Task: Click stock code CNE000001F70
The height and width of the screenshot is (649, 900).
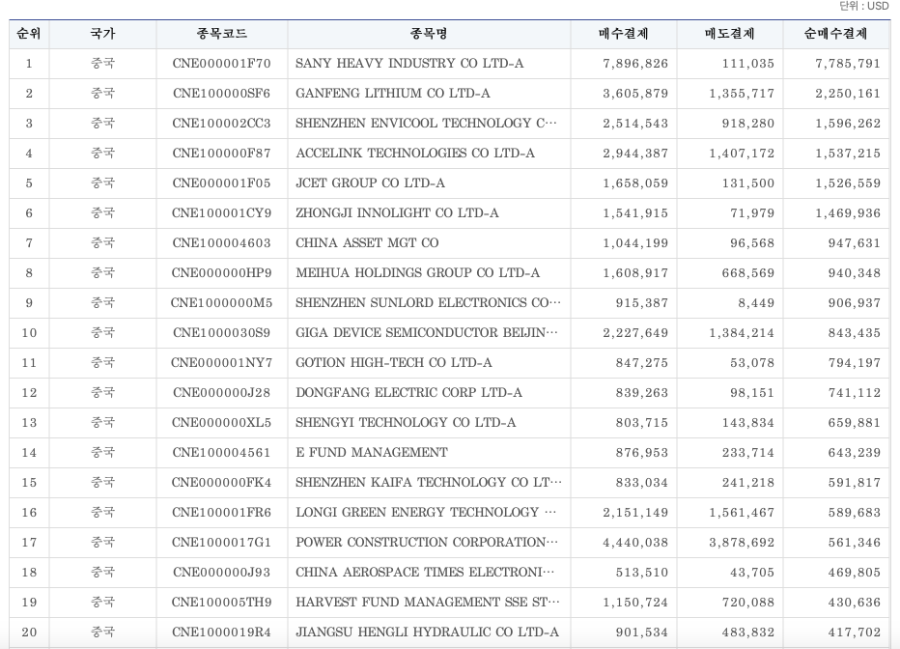Action: coord(222,63)
